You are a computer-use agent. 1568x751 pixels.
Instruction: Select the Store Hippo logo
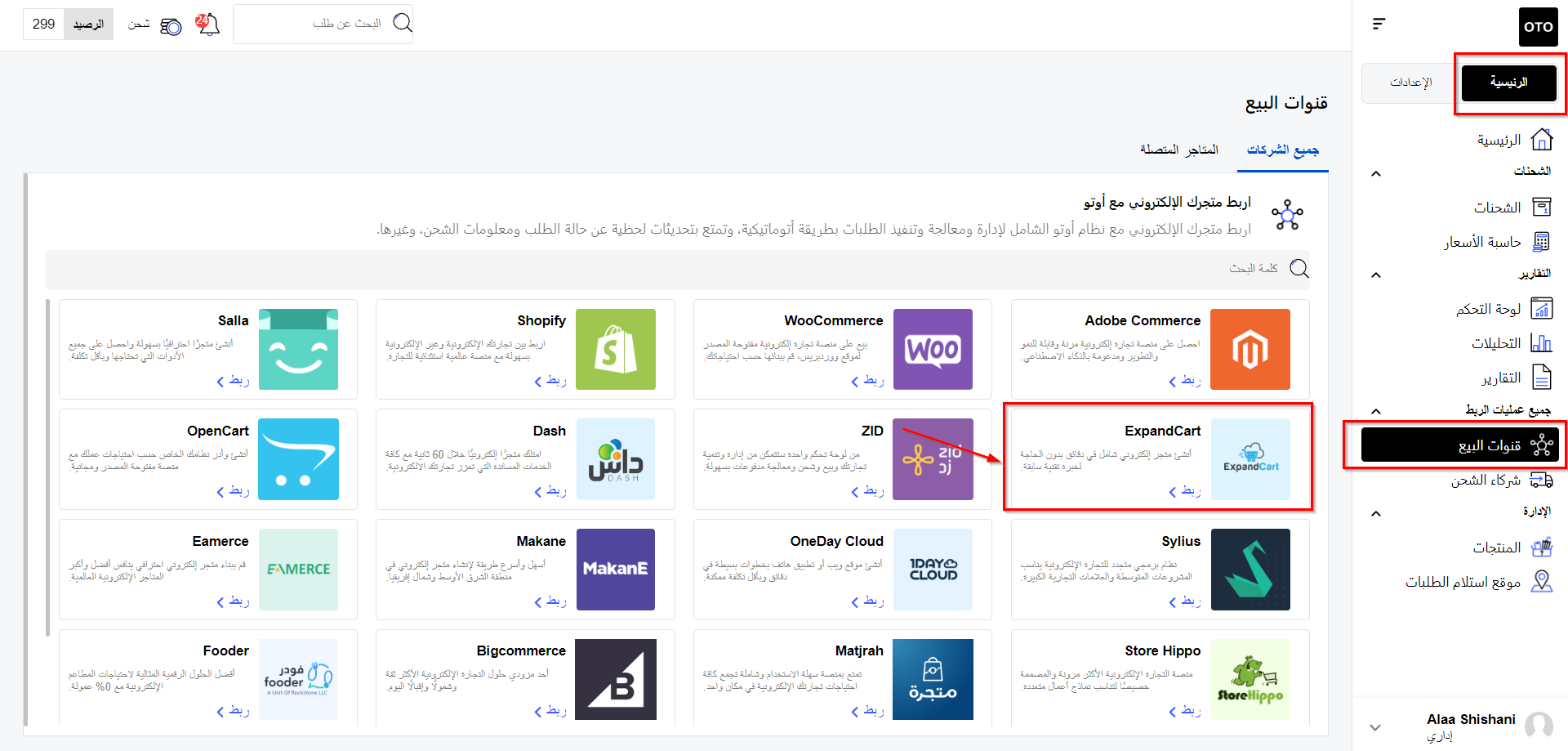(x=1250, y=679)
